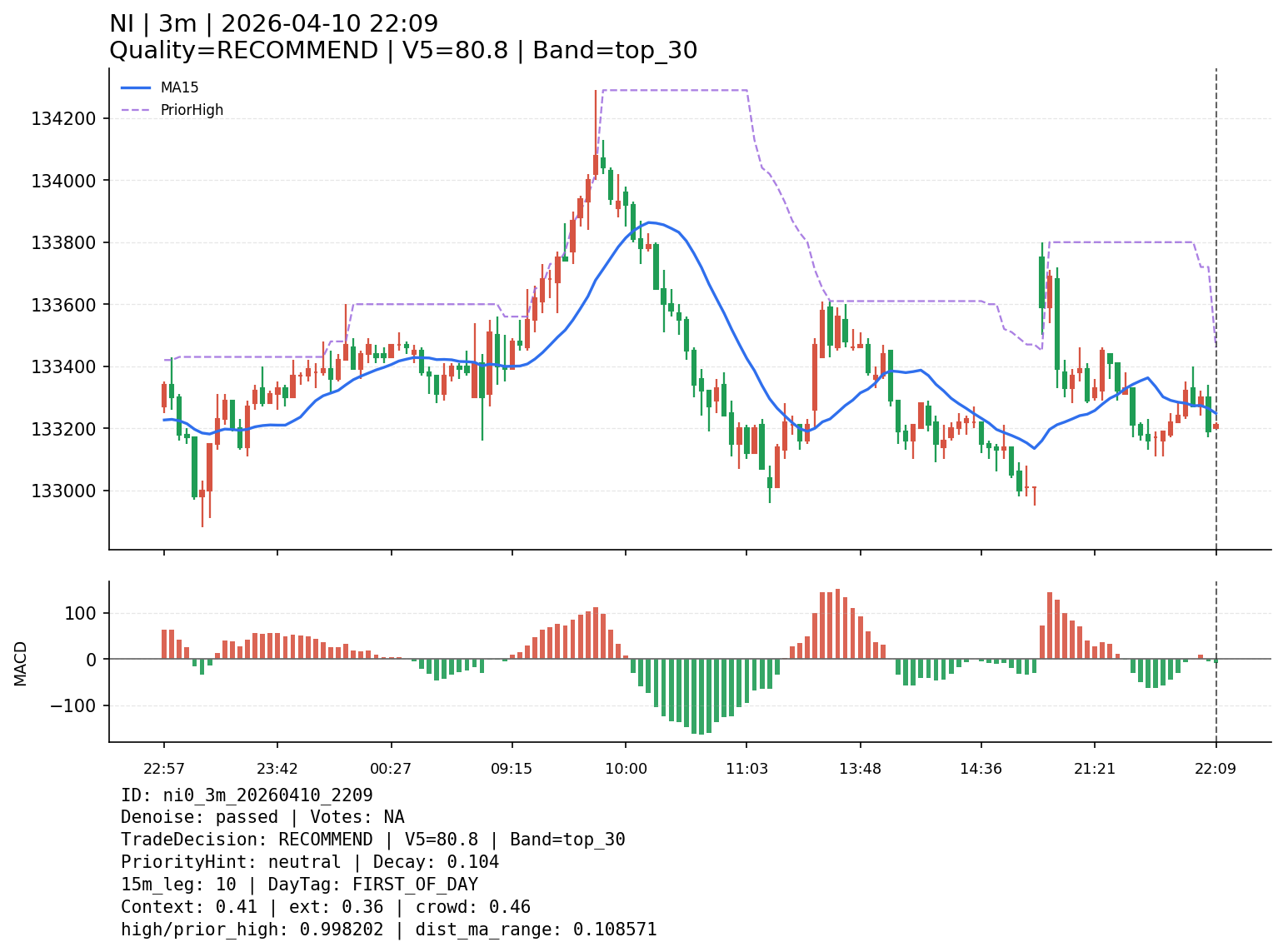Click the 09:15 time axis label
Viewport: 1283px width, 952px height.
pos(512,769)
